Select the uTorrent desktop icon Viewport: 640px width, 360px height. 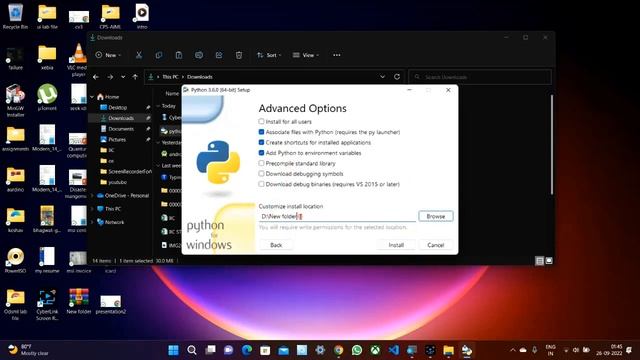tap(47, 97)
